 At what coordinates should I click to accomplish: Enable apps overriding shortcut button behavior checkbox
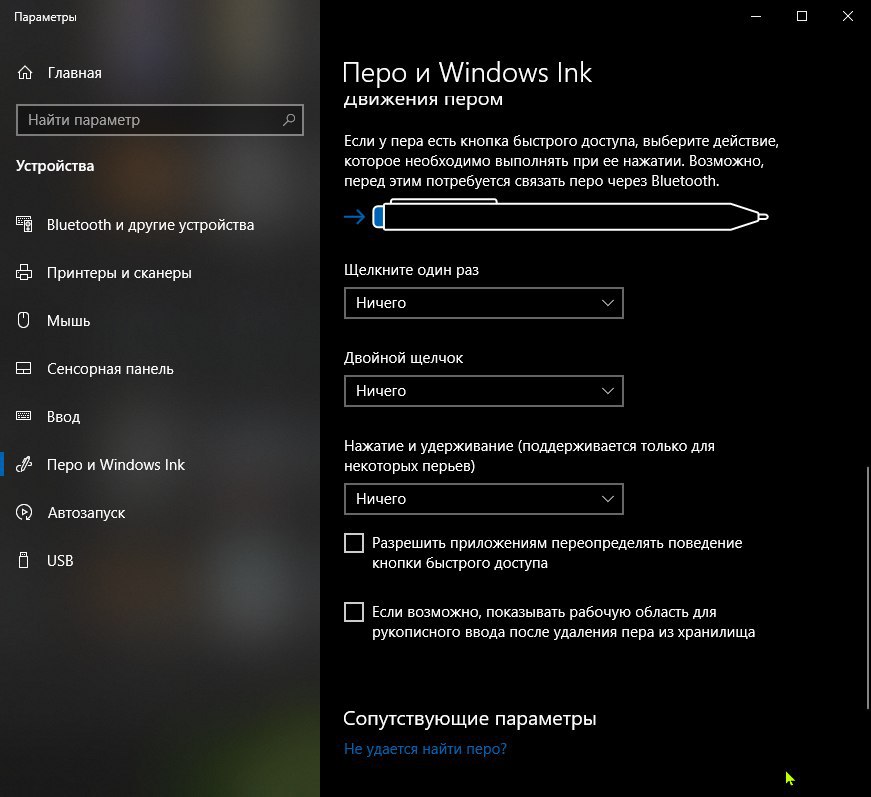point(354,543)
